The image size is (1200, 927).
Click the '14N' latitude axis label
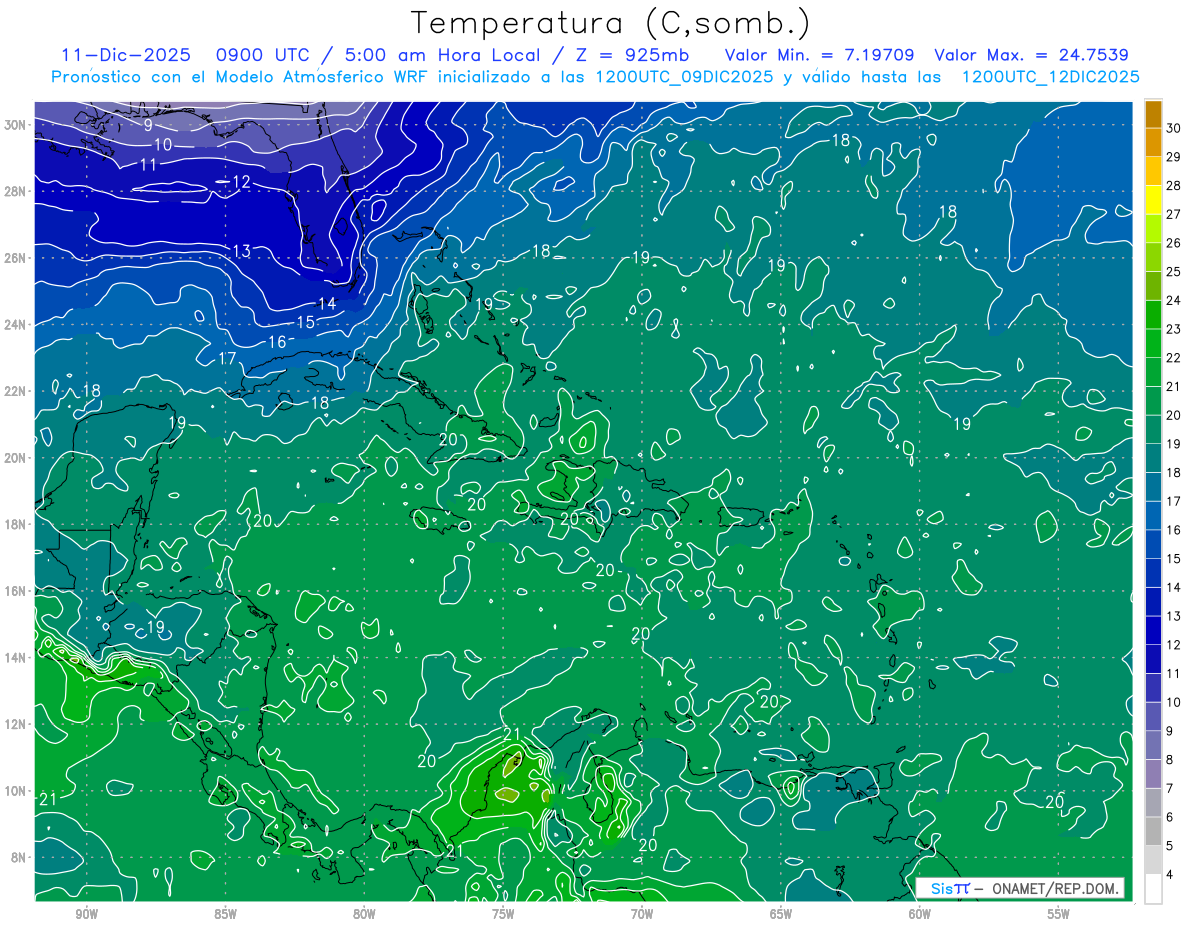[16, 658]
